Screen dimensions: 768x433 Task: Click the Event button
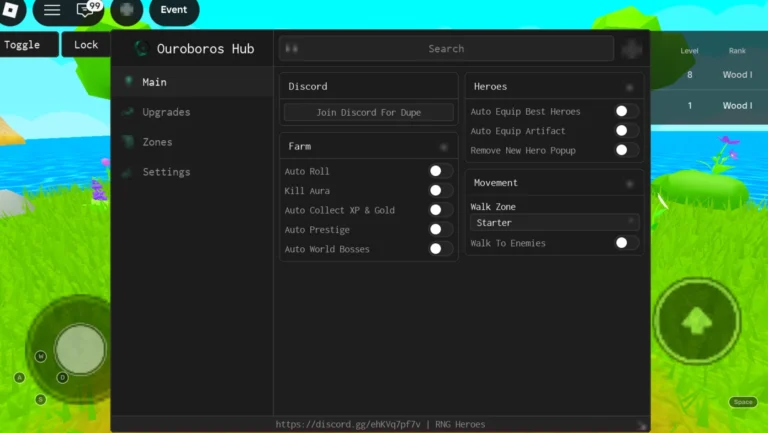[174, 10]
